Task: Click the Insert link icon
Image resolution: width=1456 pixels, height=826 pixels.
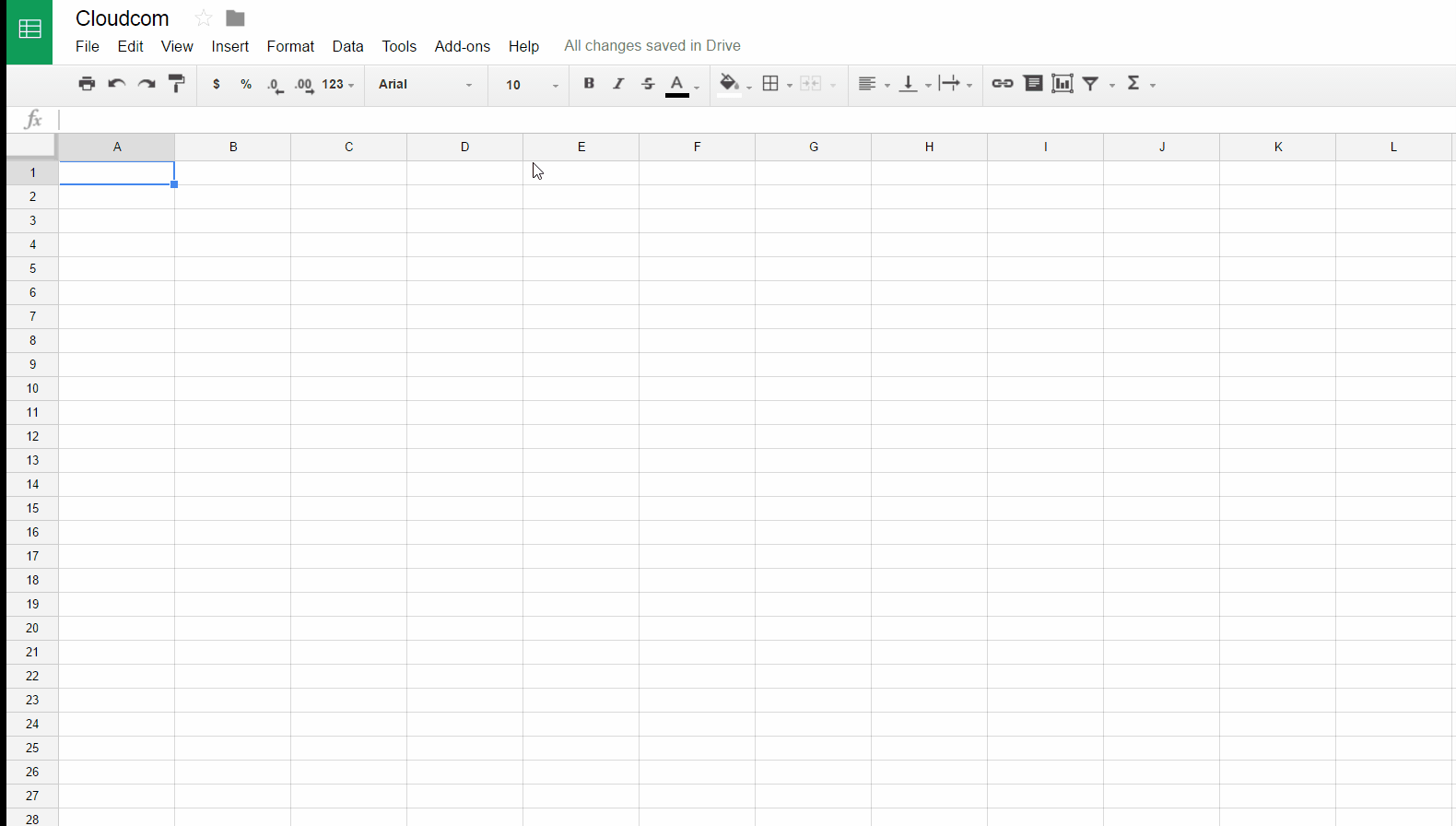Action: pos(1003,83)
